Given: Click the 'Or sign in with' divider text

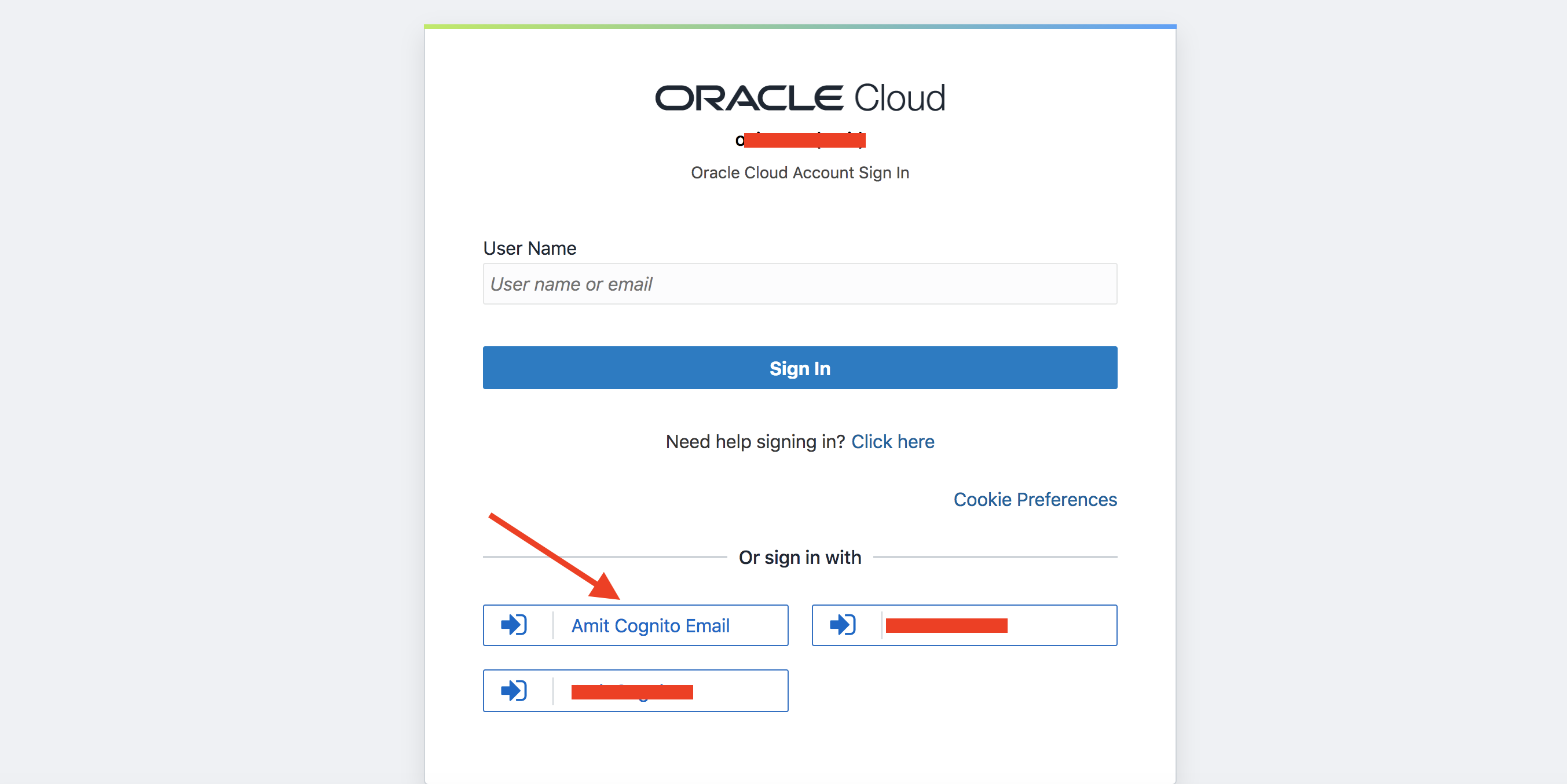Looking at the screenshot, I should 799,557.
